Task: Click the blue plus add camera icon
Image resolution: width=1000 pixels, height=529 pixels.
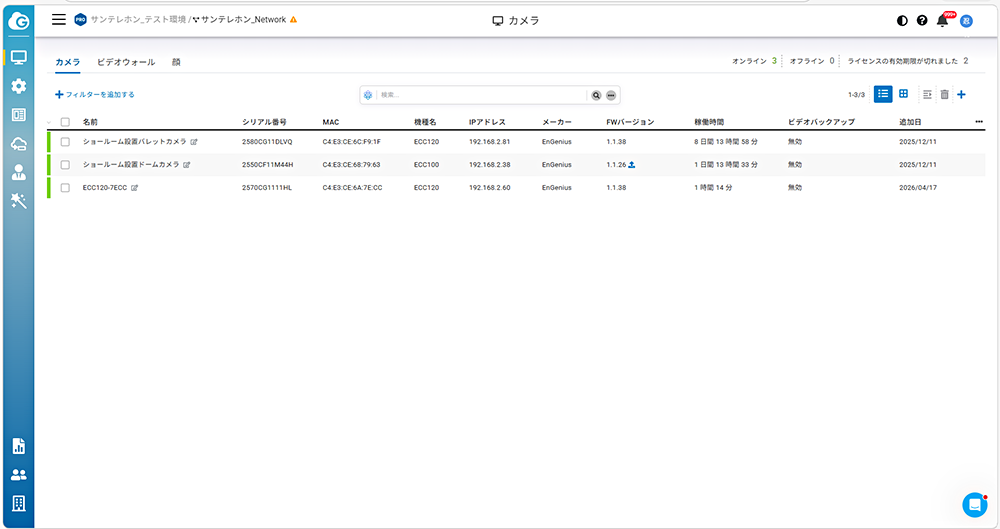Action: (961, 94)
